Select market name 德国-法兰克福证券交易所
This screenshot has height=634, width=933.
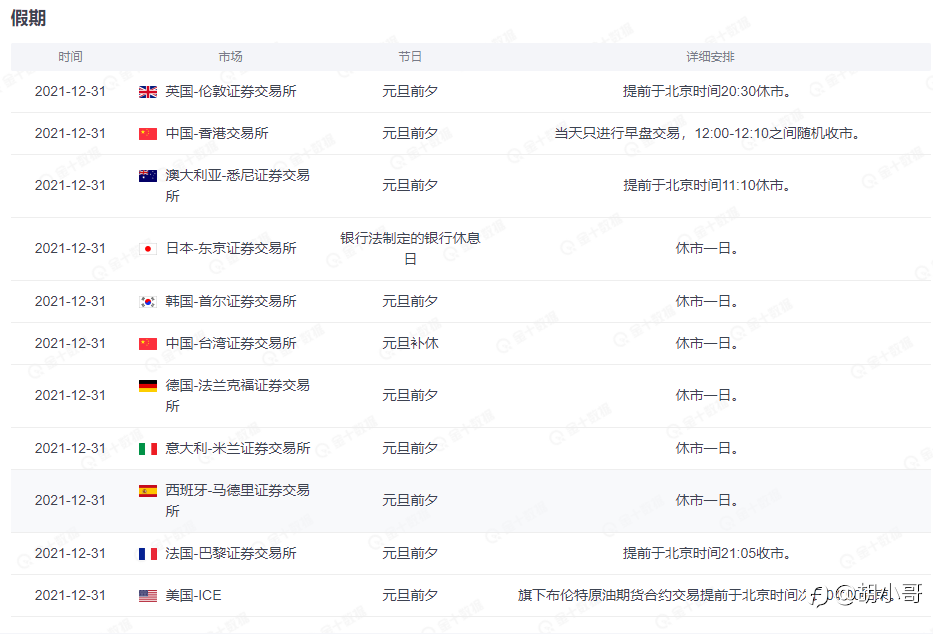237,396
